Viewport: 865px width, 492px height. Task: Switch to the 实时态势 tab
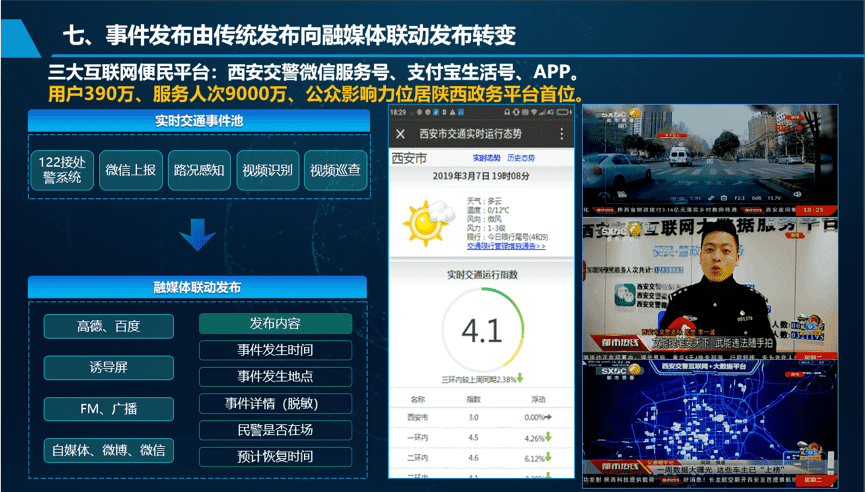(487, 158)
